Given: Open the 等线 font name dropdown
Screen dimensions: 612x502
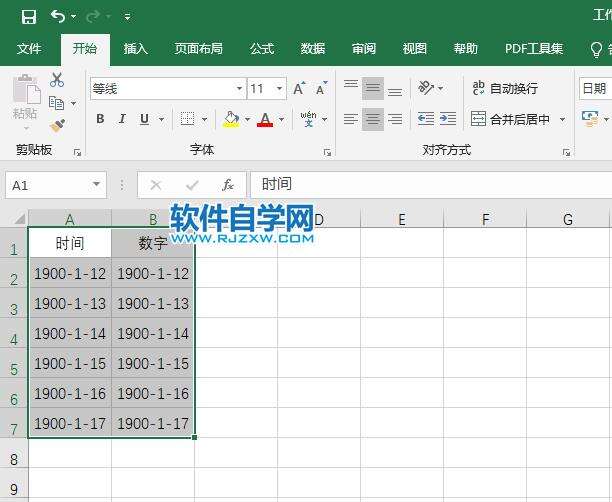Looking at the screenshot, I should coord(240,89).
